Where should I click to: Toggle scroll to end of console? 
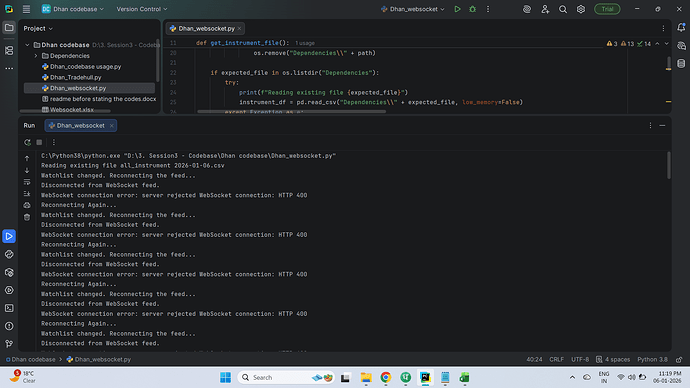coord(27,194)
